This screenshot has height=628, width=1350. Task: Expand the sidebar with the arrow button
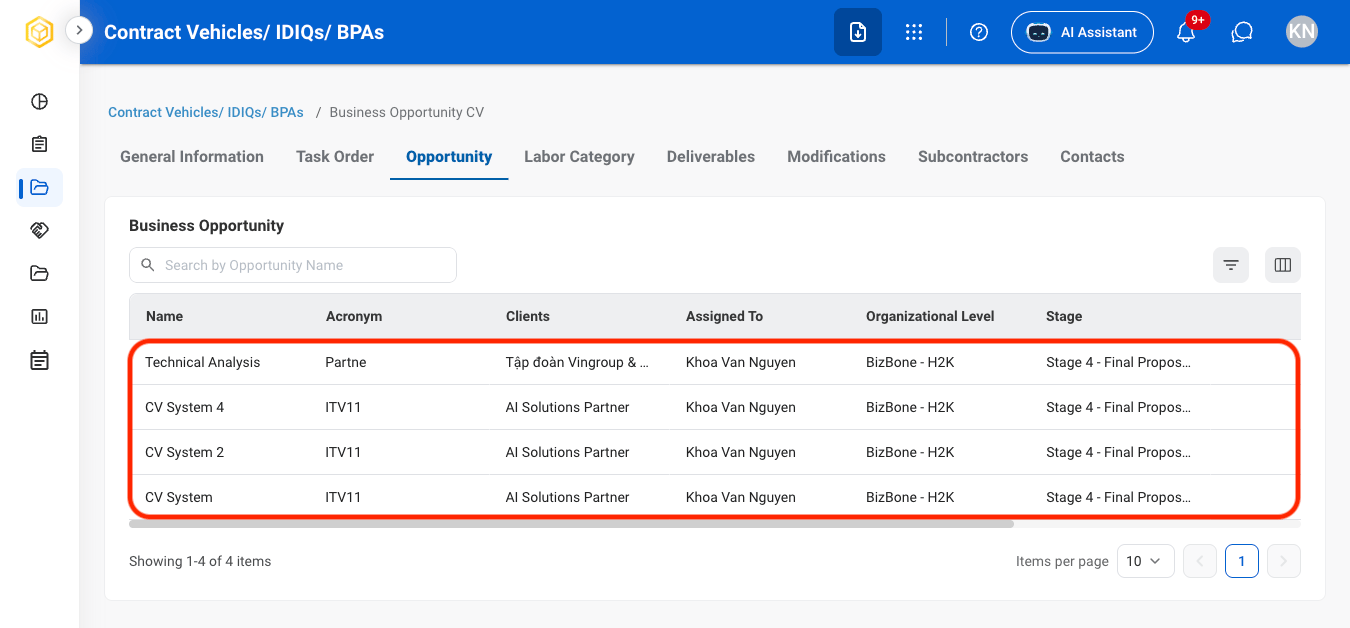[79, 31]
